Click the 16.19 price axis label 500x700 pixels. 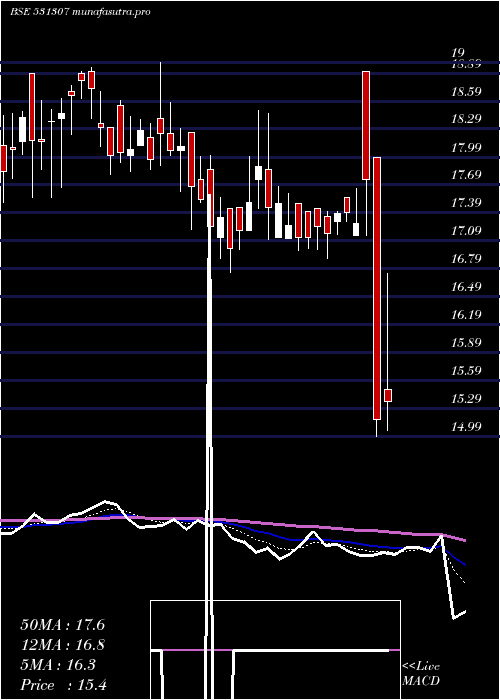click(x=466, y=315)
